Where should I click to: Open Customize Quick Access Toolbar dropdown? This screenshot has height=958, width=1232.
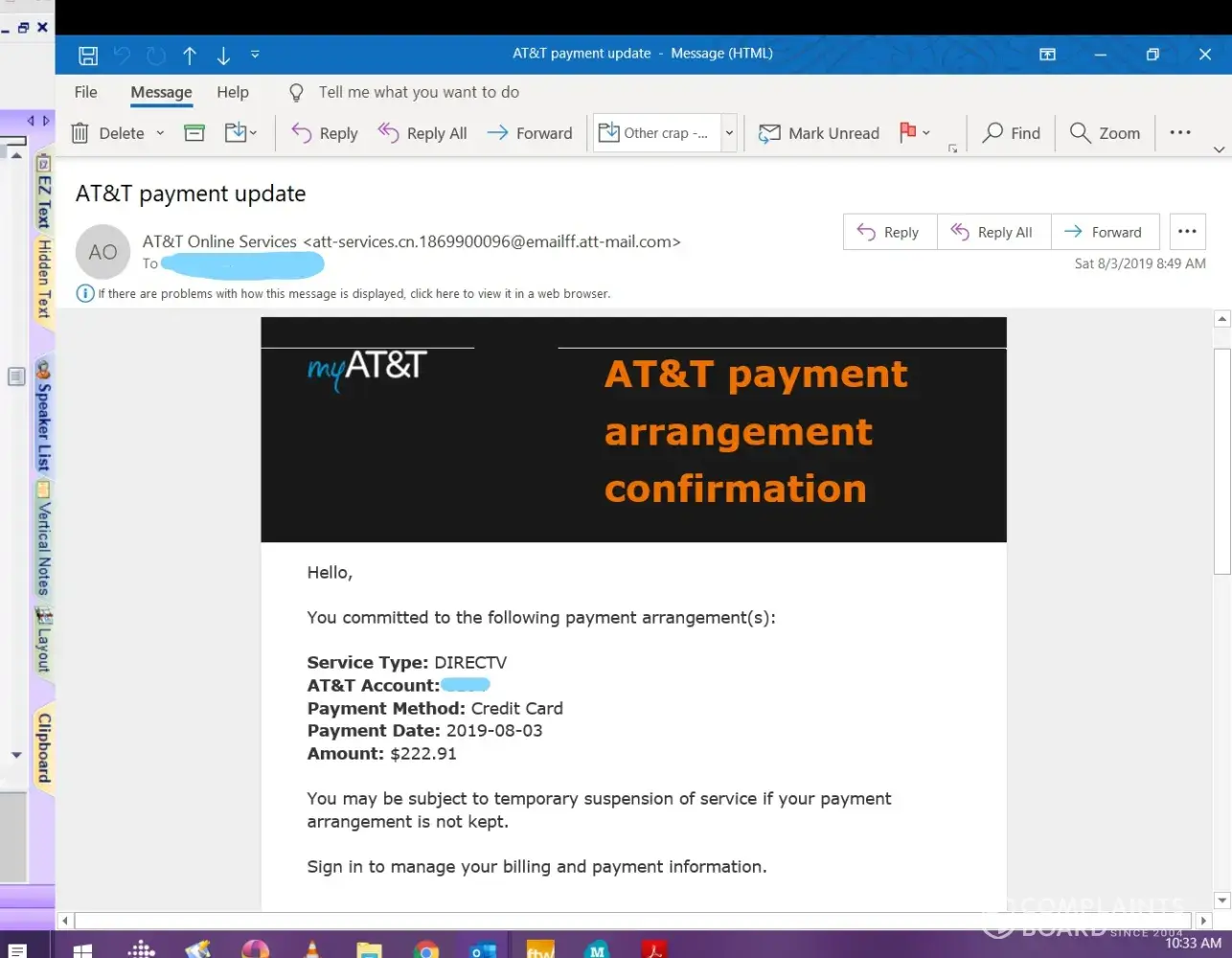click(255, 55)
